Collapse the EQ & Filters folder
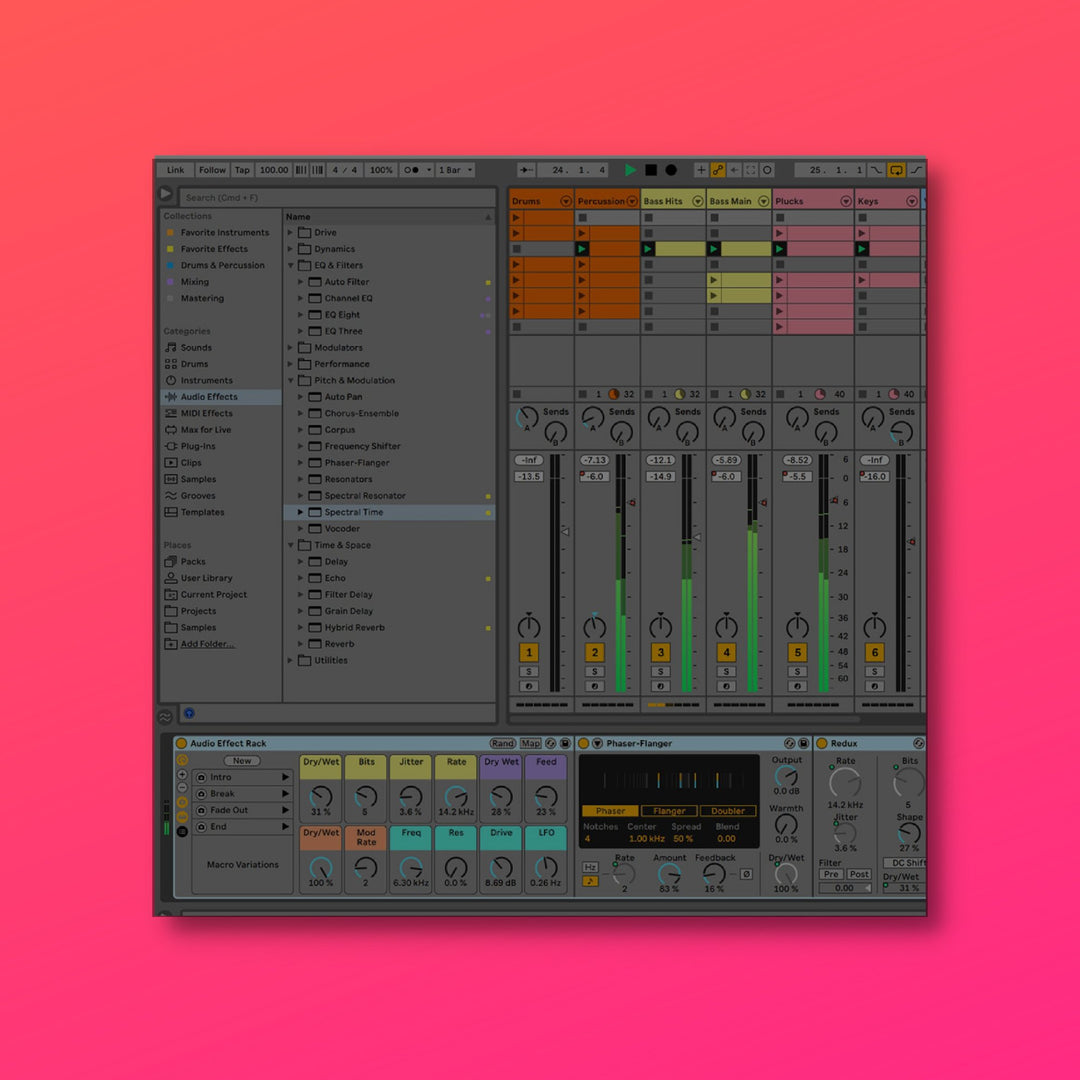The height and width of the screenshot is (1080, 1080). 291,266
